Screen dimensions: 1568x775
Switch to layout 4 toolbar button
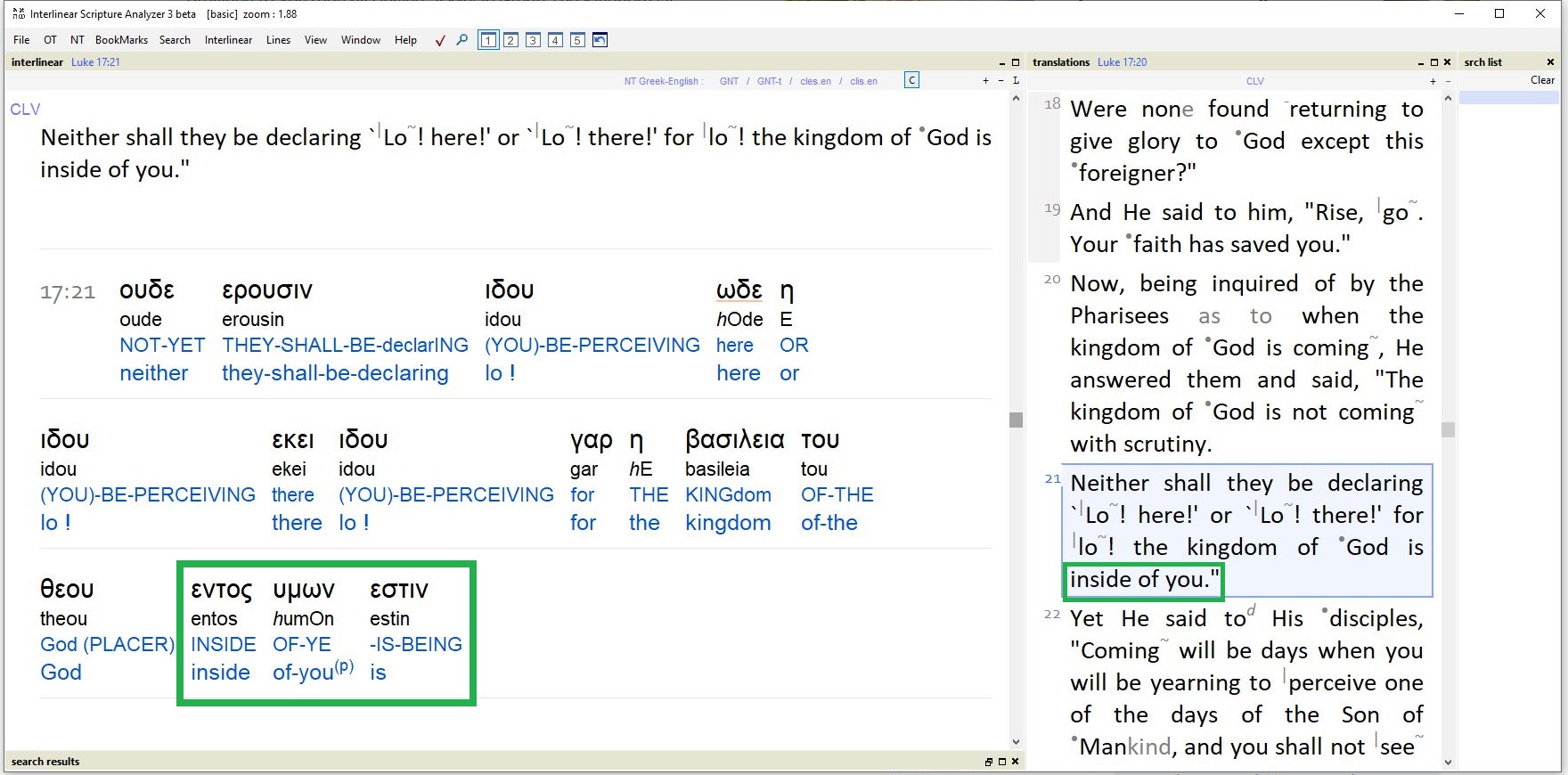point(555,40)
